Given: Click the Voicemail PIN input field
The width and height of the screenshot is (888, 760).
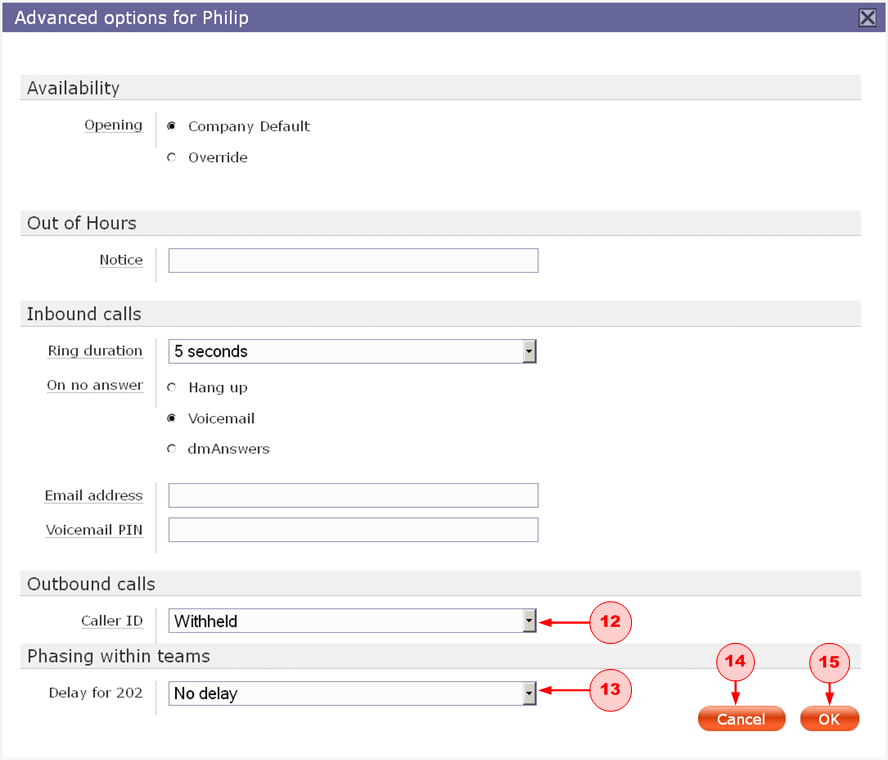Looking at the screenshot, I should [x=353, y=530].
